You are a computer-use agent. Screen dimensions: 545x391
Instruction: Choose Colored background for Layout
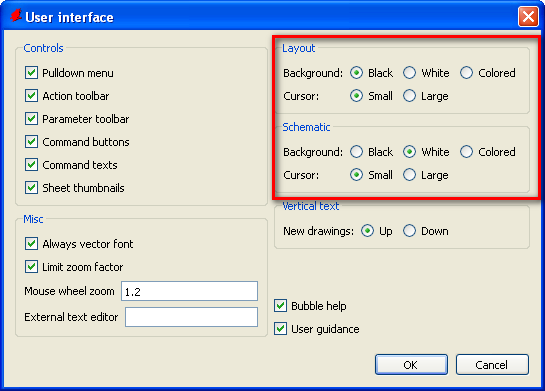pos(466,73)
